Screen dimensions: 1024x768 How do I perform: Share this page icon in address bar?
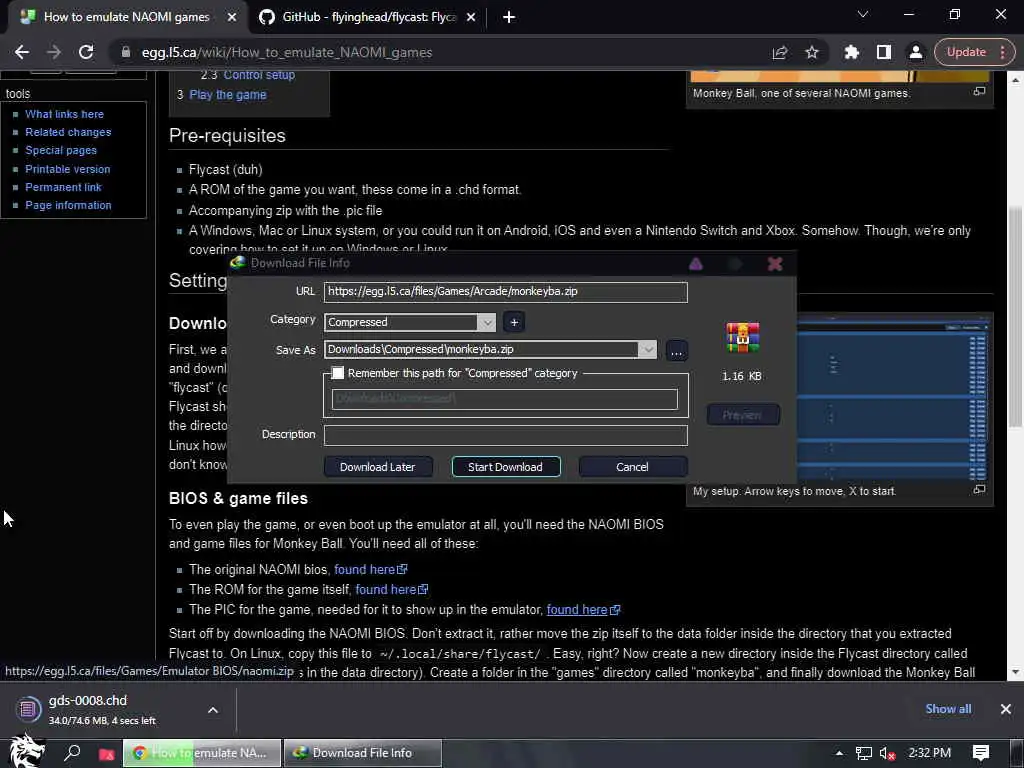tap(780, 52)
